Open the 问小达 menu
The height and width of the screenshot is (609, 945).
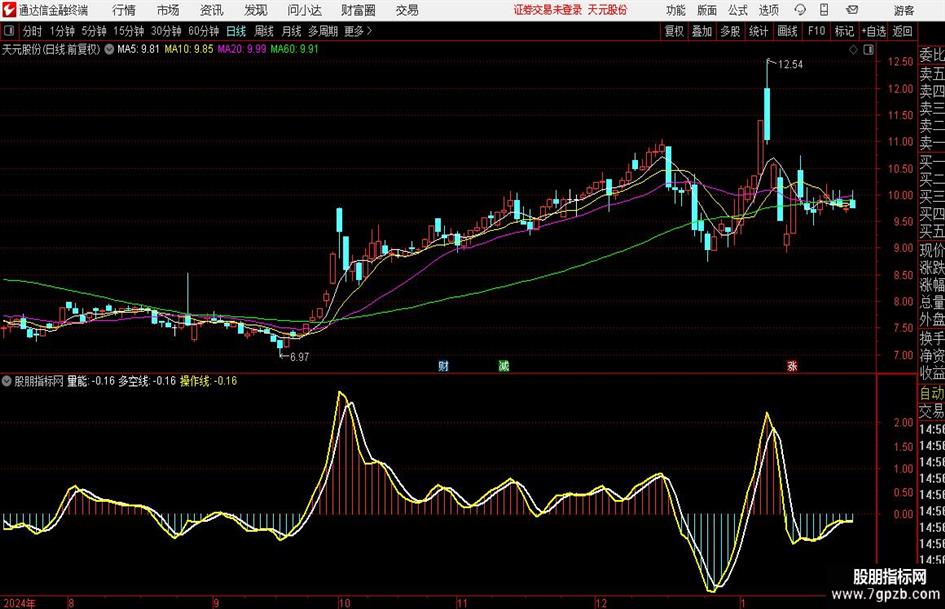pos(304,10)
